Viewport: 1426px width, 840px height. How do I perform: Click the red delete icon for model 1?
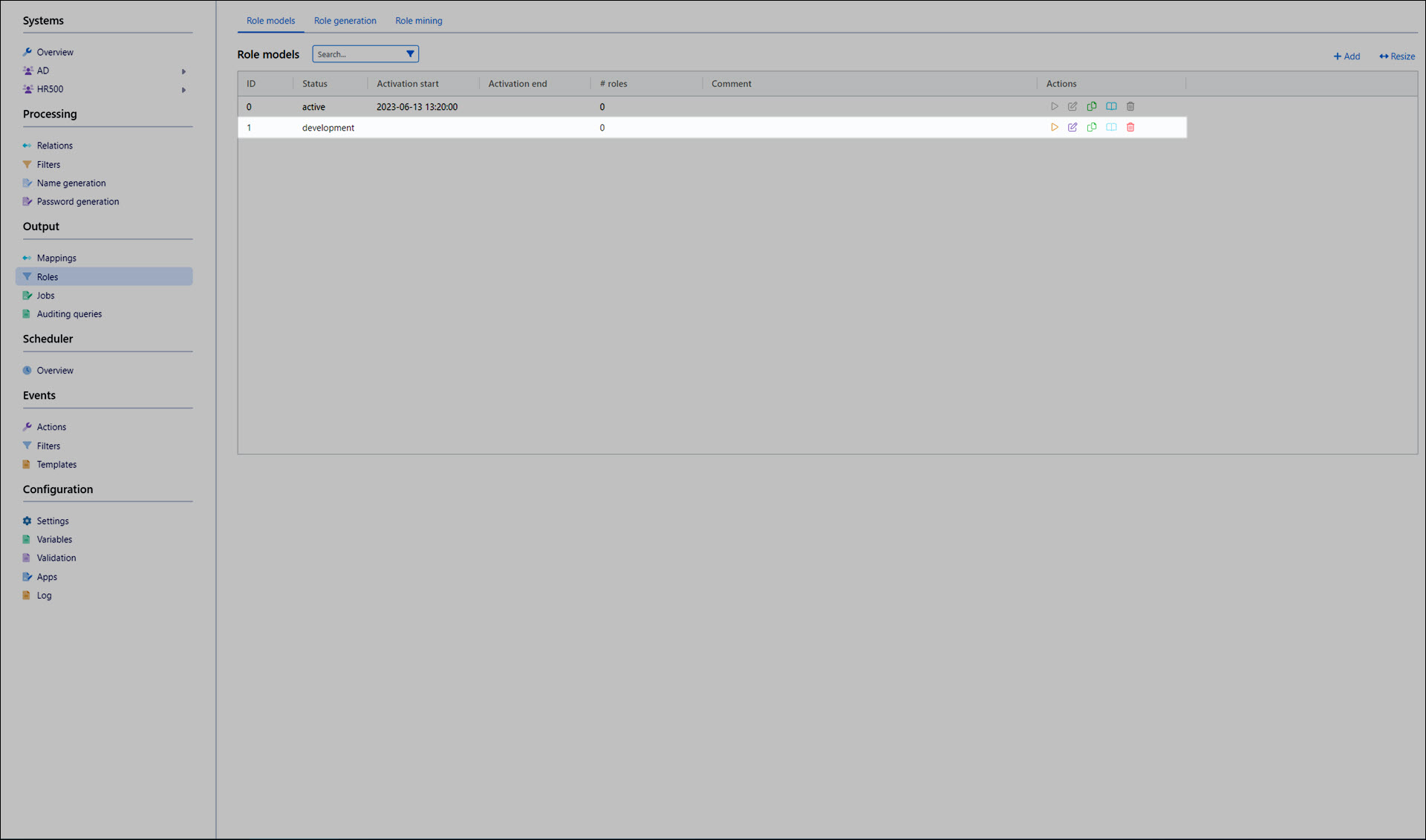(1130, 128)
